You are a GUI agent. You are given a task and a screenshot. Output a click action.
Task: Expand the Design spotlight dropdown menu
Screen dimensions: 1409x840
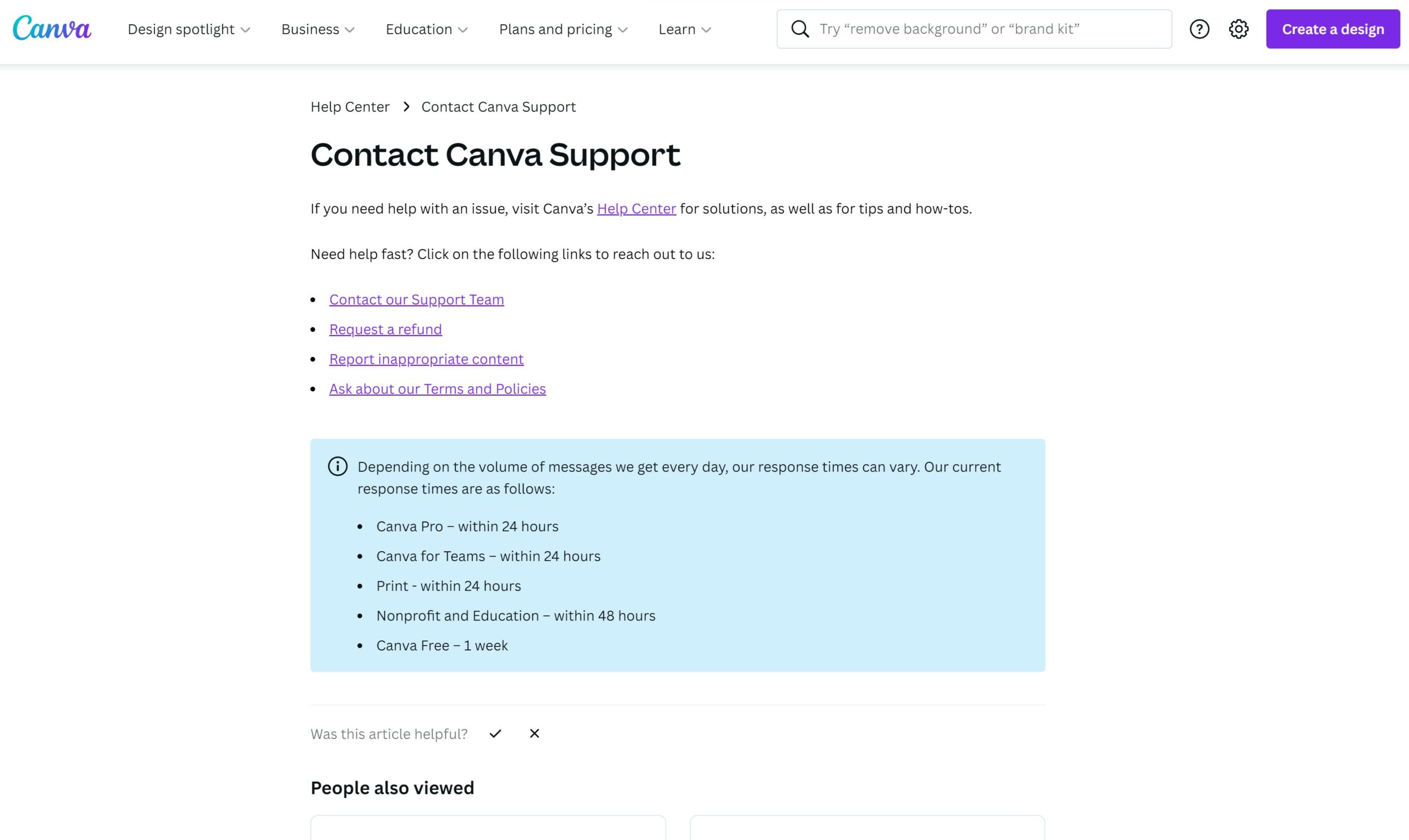pos(189,29)
